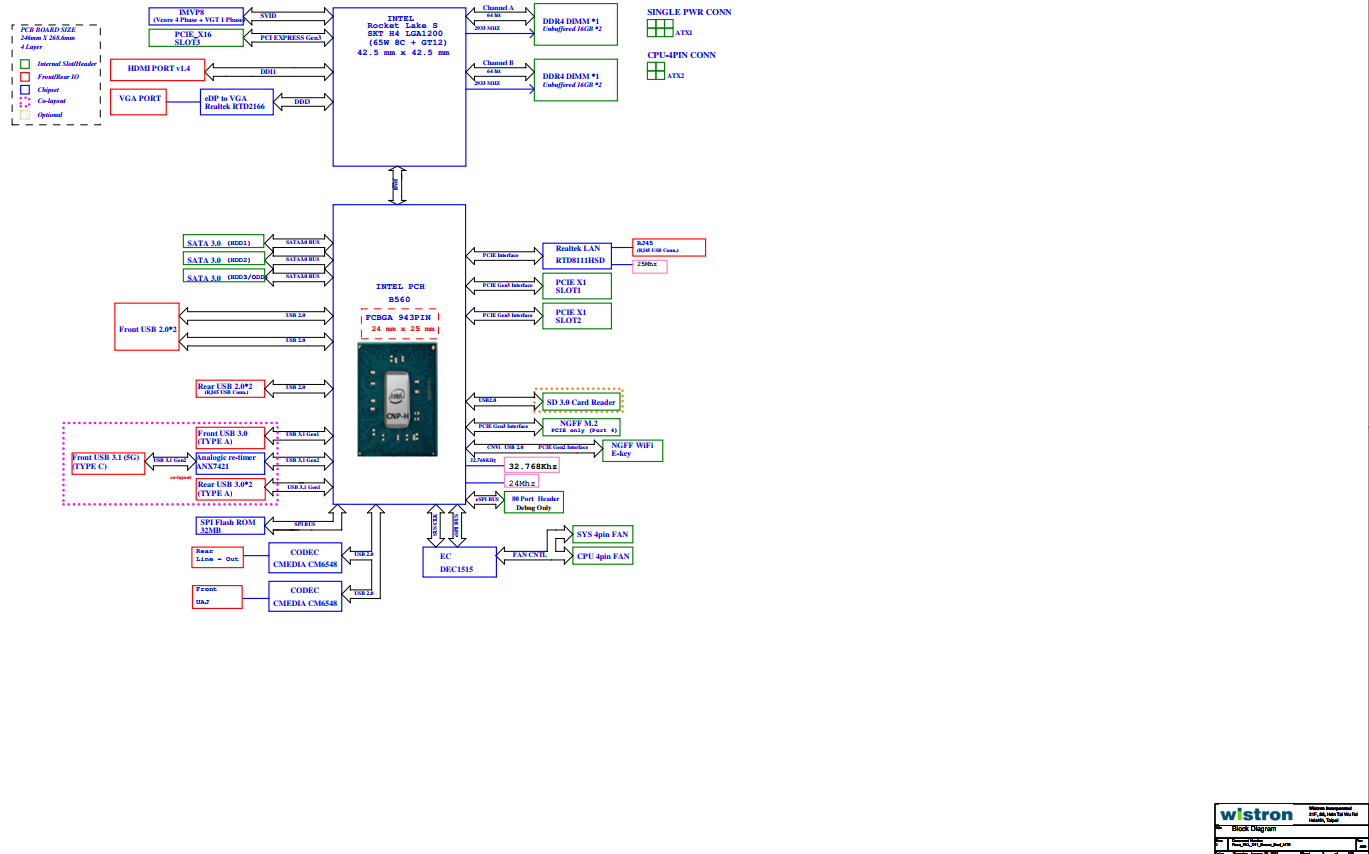
Task: Click the Wistron logo in title block
Action: (x=1256, y=815)
